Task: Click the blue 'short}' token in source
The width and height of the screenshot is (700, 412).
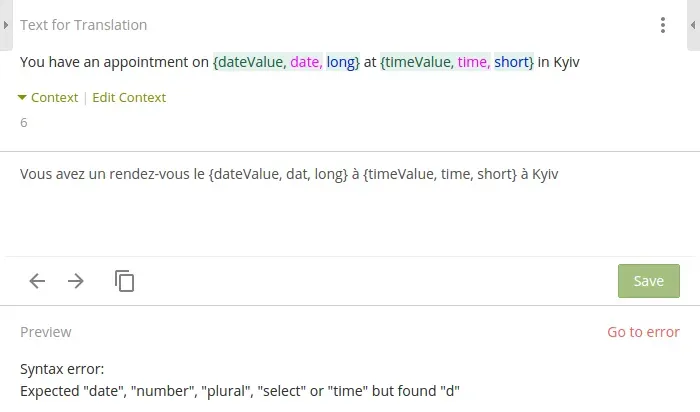Action: [x=514, y=62]
